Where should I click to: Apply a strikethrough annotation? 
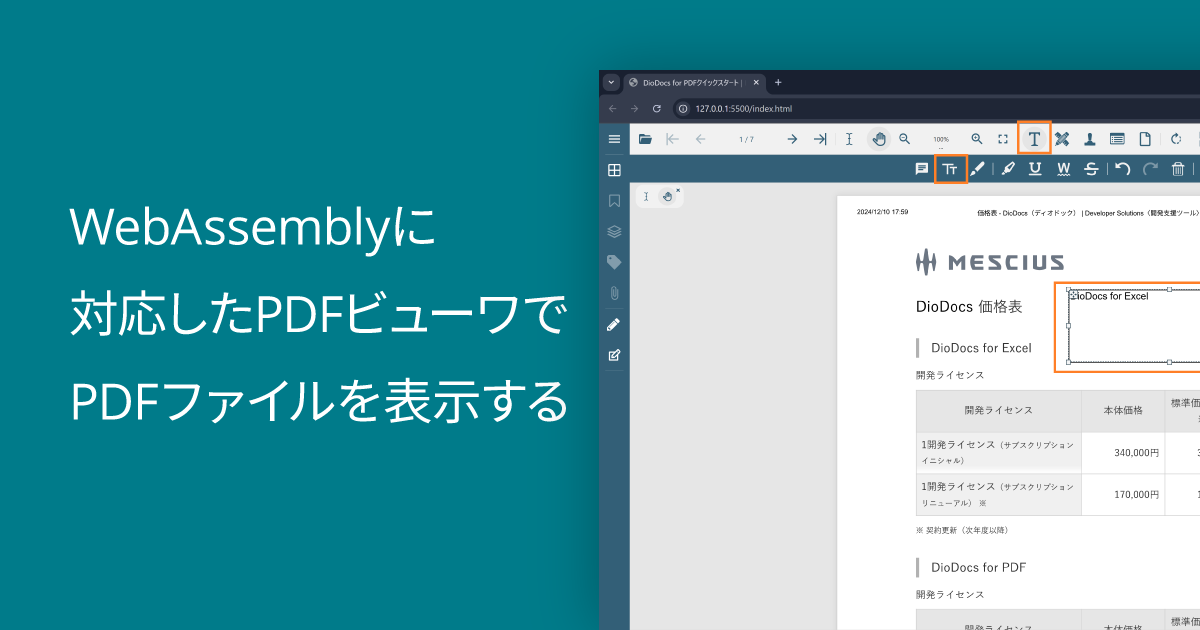(x=1091, y=169)
